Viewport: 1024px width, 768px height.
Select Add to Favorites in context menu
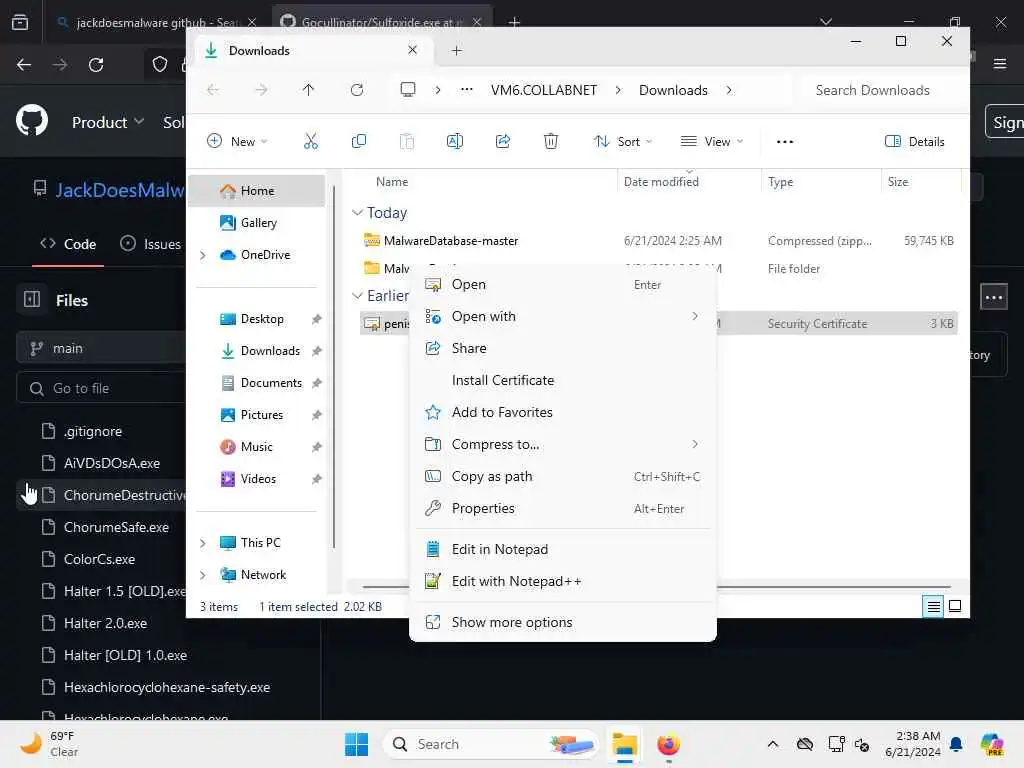(x=562, y=413)
